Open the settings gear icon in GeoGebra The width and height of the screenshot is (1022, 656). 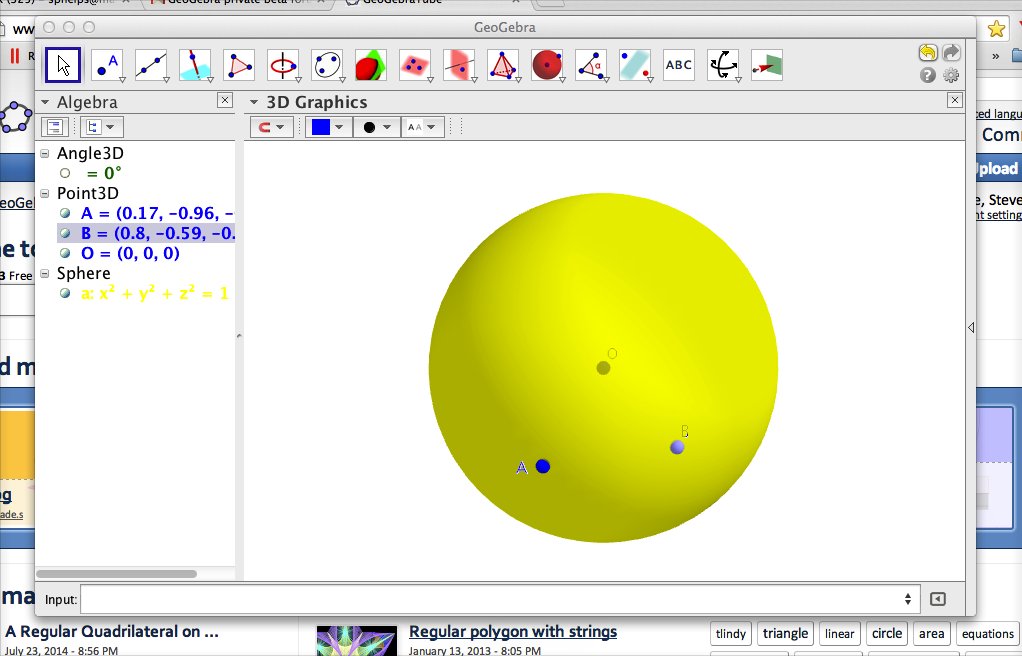952,75
